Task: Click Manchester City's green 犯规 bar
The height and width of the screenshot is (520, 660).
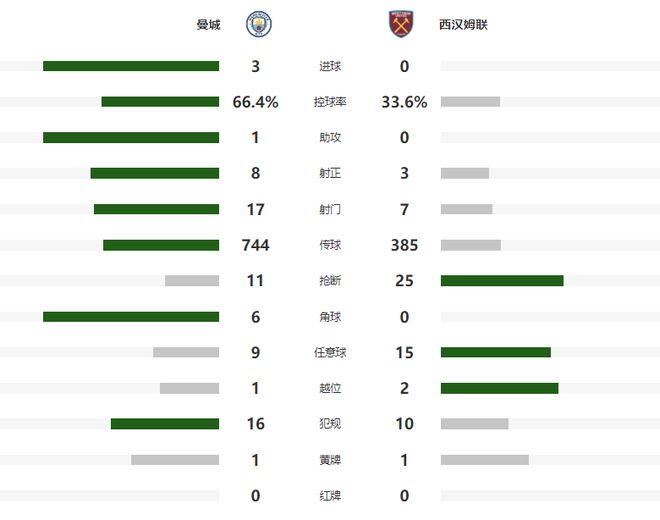Action: 165,424
